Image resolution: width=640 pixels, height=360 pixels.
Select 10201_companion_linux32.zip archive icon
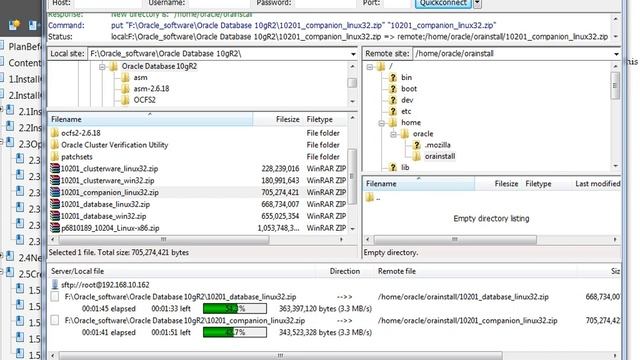click(x=55, y=192)
